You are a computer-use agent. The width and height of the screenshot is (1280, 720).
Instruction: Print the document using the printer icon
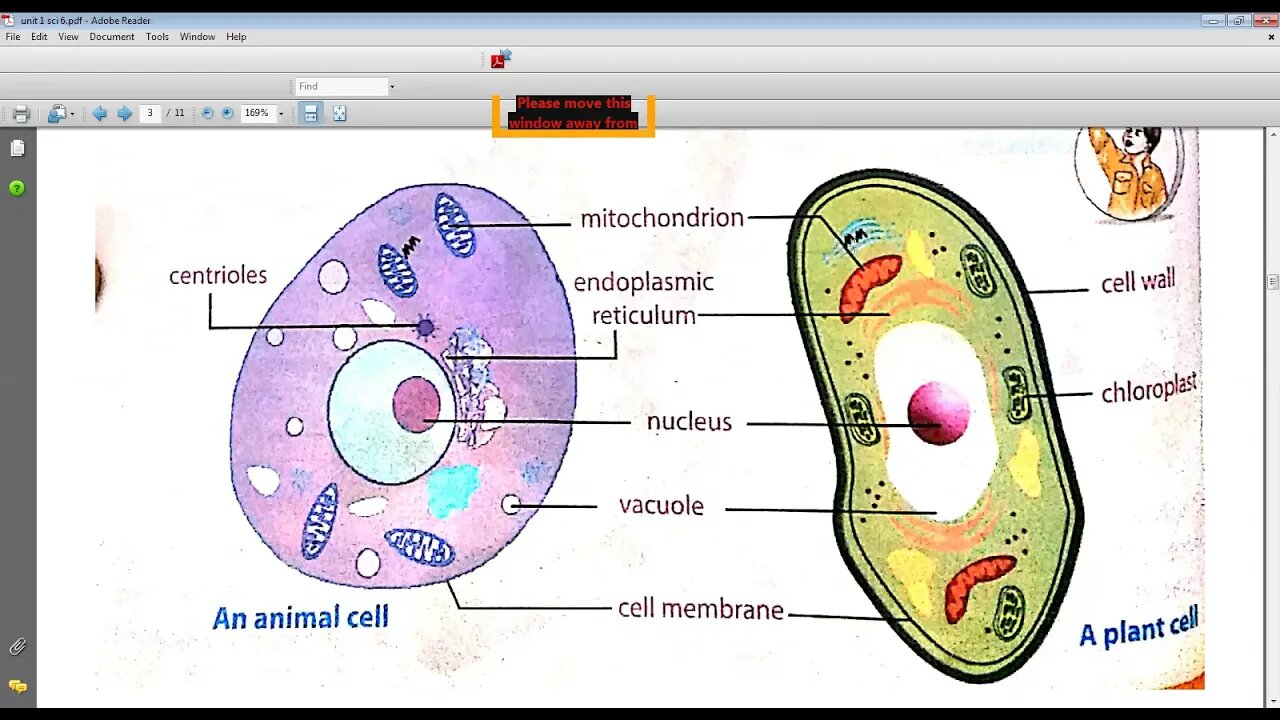click(21, 114)
